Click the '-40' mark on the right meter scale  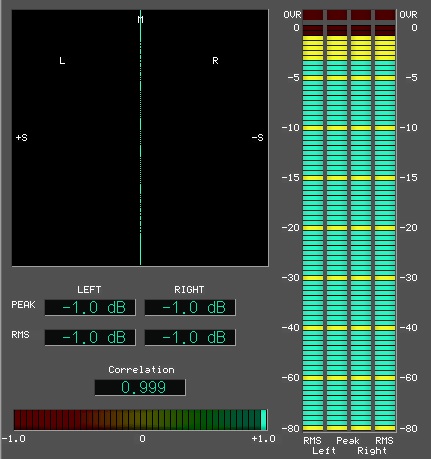408,328
